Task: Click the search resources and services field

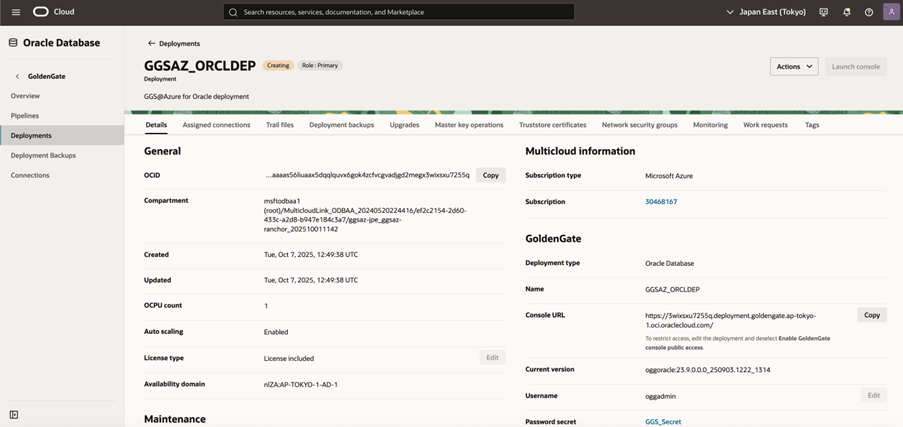Action: [x=399, y=12]
